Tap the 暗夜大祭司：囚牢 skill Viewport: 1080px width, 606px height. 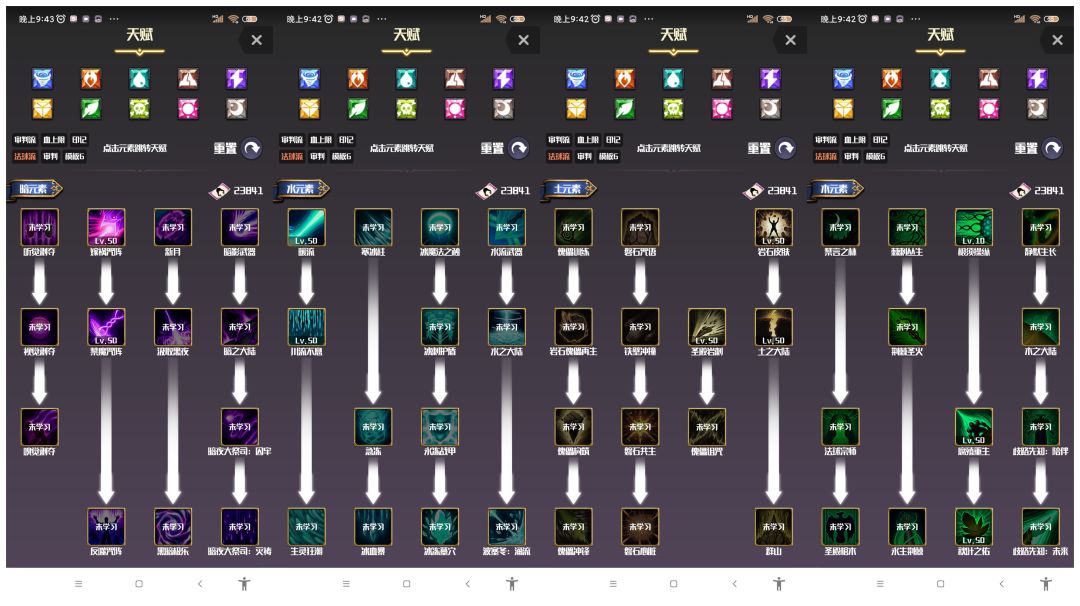[x=239, y=427]
